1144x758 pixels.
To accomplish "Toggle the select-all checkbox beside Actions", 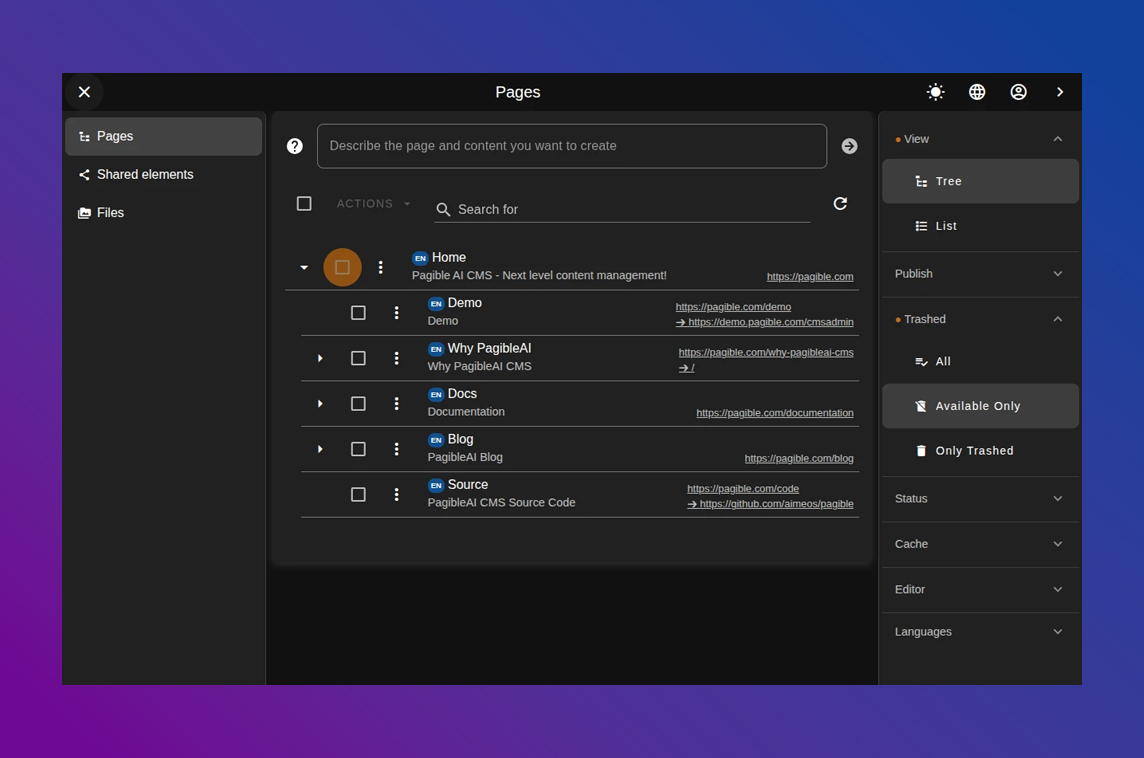I will coord(304,204).
